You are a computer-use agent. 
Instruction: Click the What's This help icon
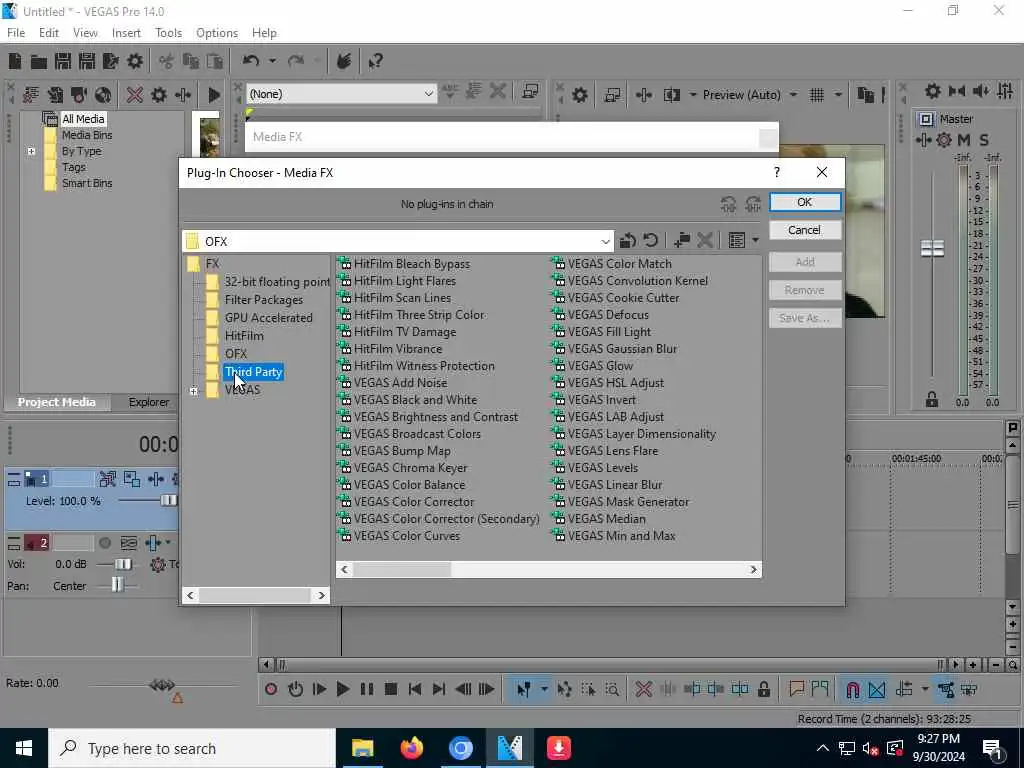point(375,61)
